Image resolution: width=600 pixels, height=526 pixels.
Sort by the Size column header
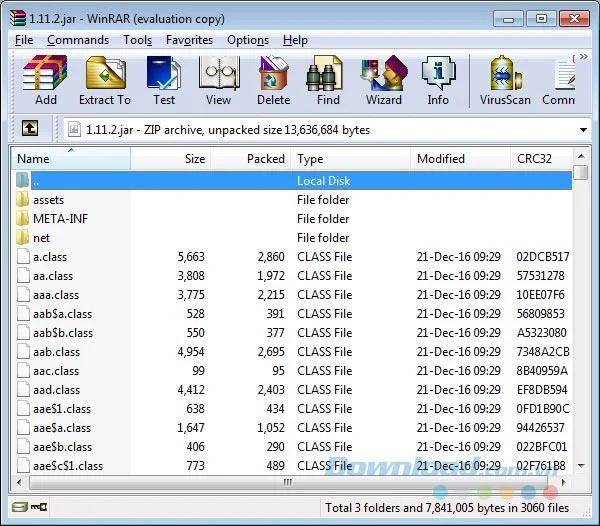click(x=171, y=158)
